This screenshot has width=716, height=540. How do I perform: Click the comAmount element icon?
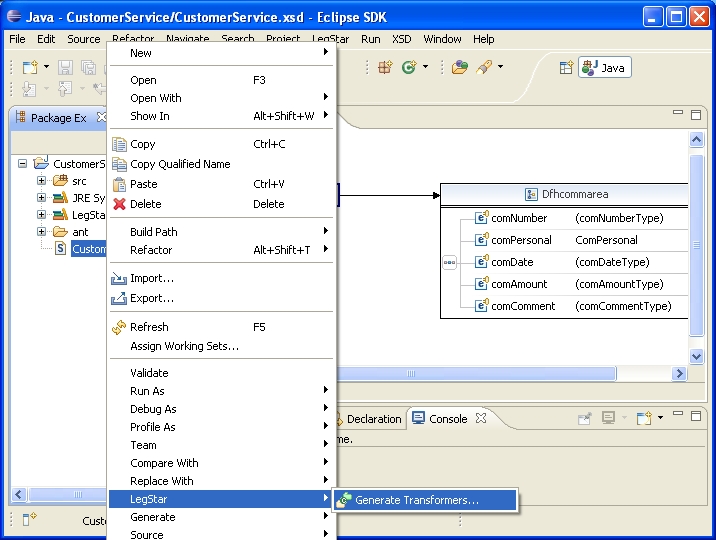[481, 283]
